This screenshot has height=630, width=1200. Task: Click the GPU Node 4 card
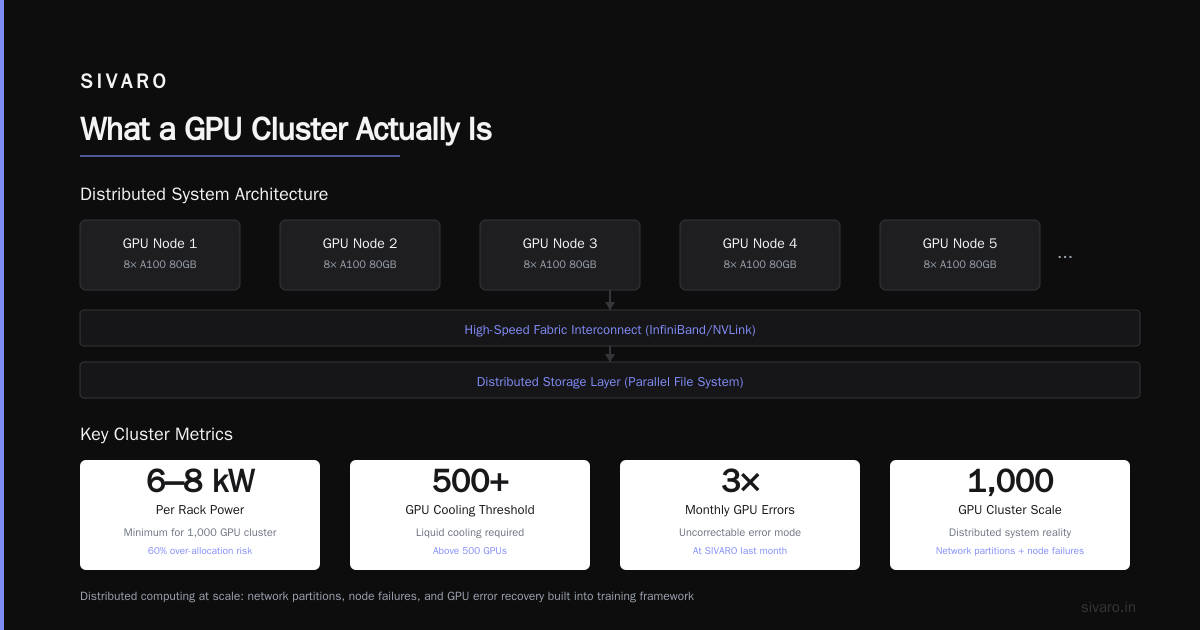coord(760,255)
